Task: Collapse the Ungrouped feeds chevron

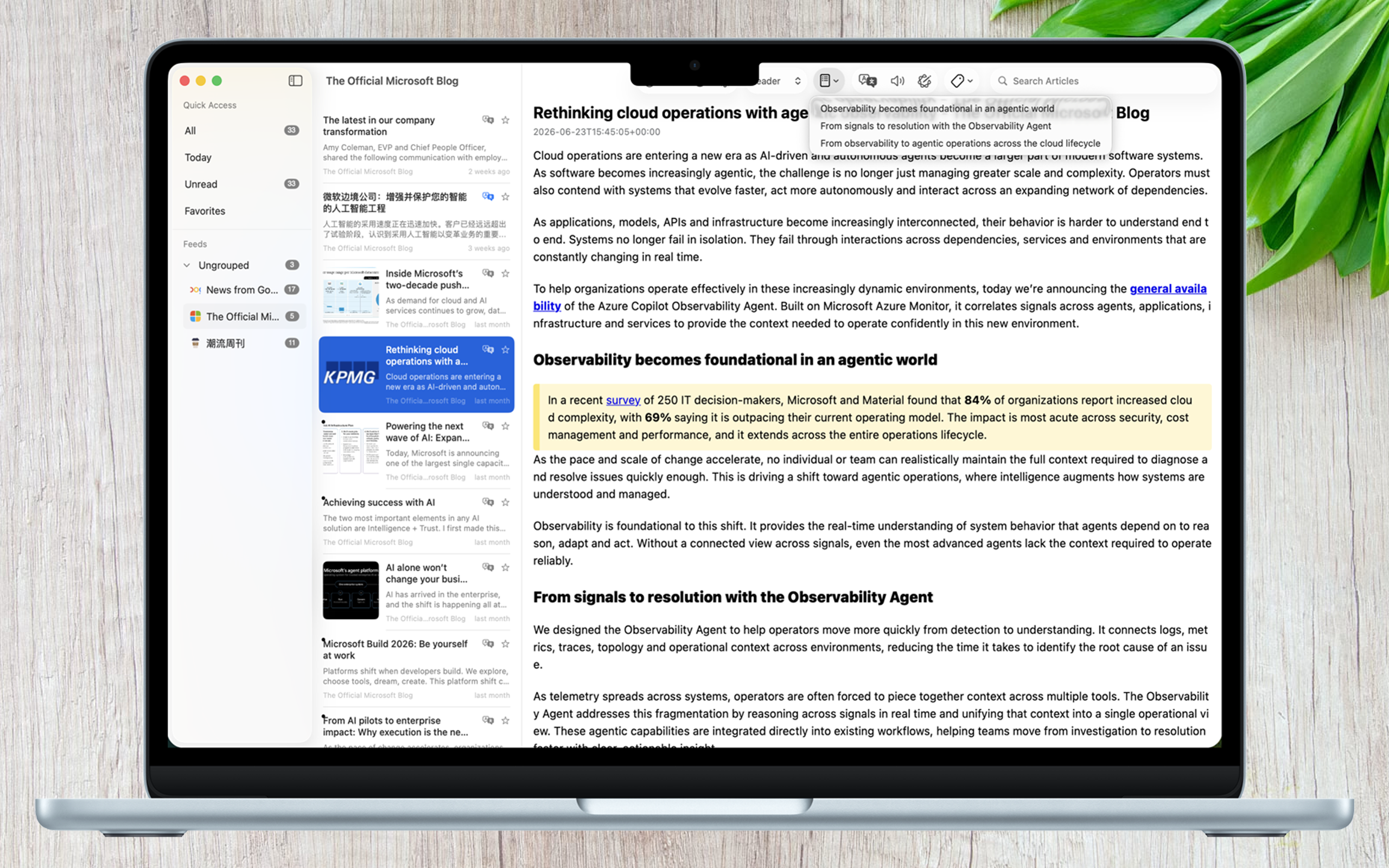Action: coord(187,265)
